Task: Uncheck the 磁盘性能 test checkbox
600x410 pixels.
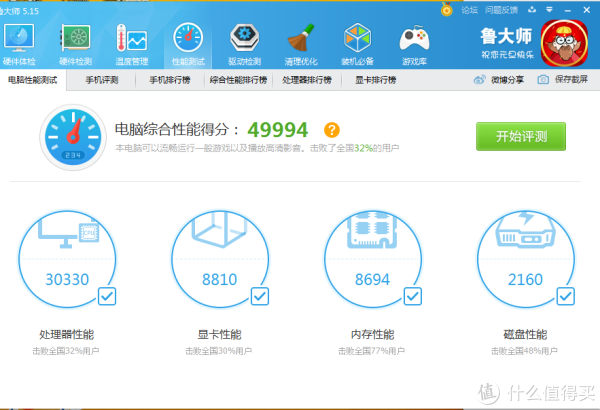Action: pyautogui.click(x=566, y=296)
